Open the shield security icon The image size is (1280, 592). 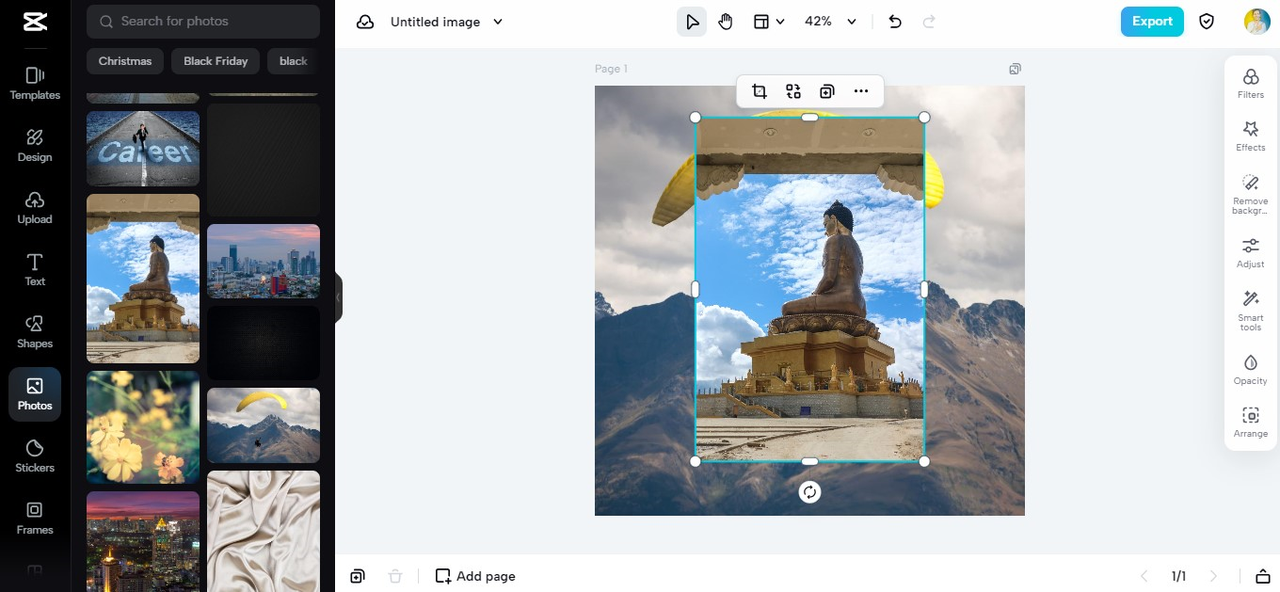(x=1207, y=22)
